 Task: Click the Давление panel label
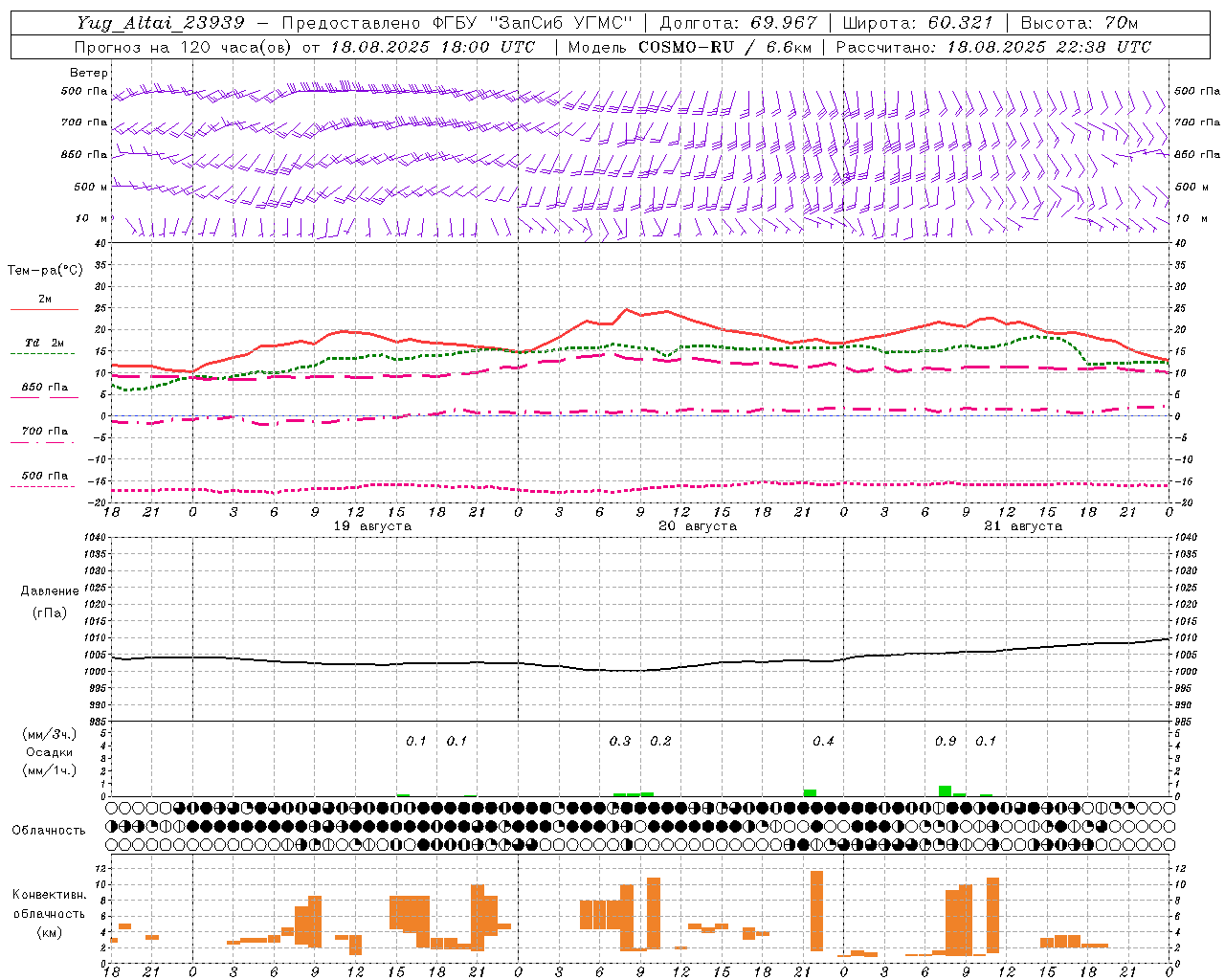(50, 591)
